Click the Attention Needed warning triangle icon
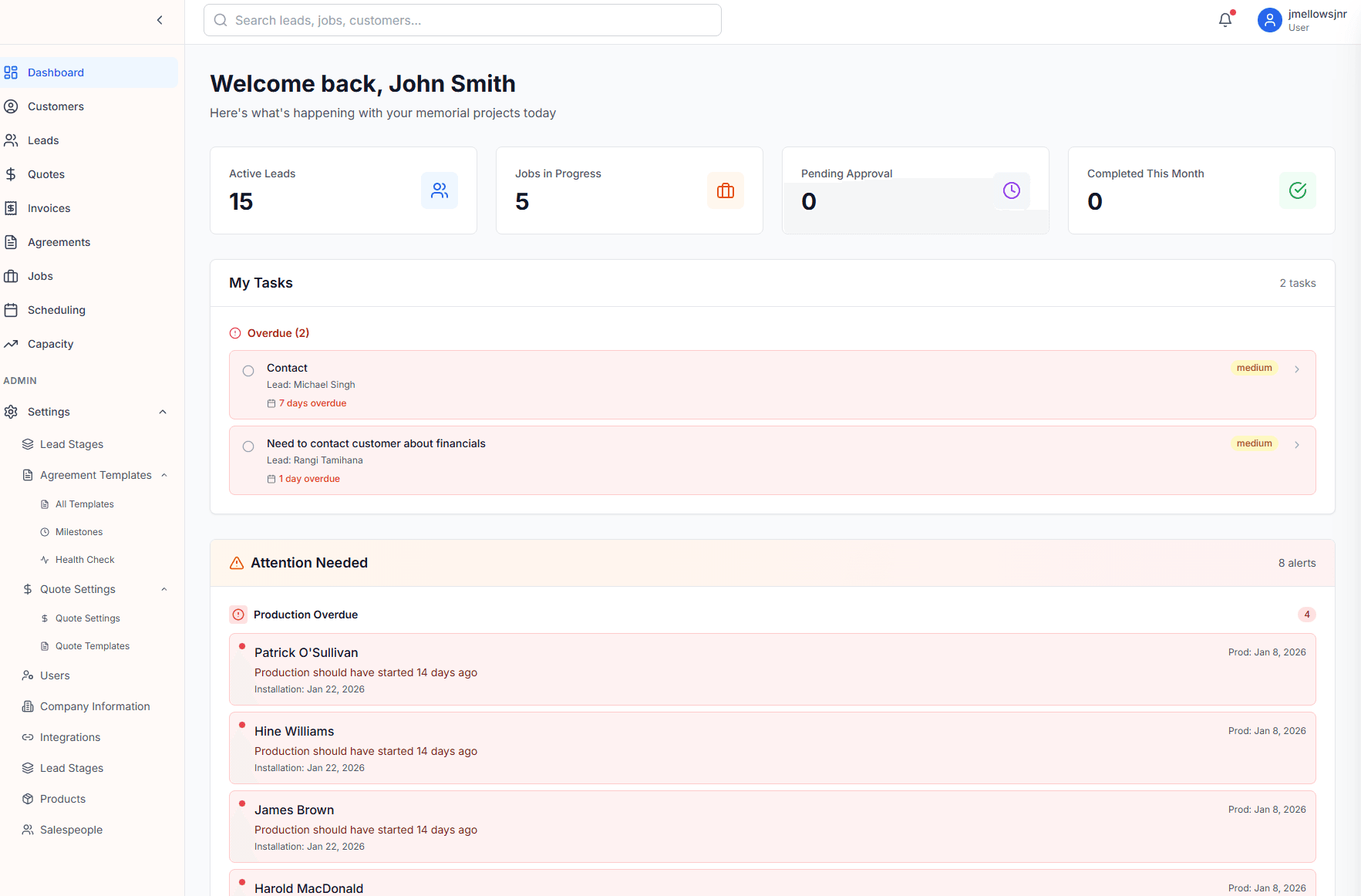Image resolution: width=1361 pixels, height=896 pixels. (x=237, y=563)
